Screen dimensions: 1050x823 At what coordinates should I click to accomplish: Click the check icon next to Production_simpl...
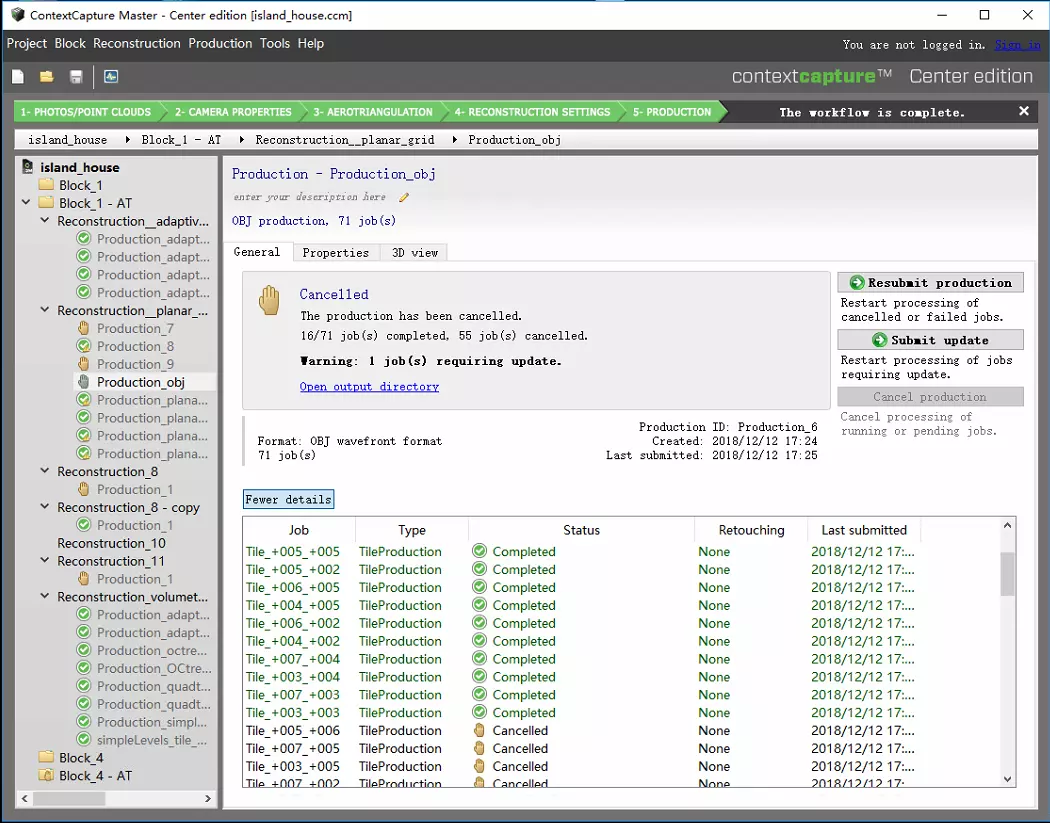point(84,722)
